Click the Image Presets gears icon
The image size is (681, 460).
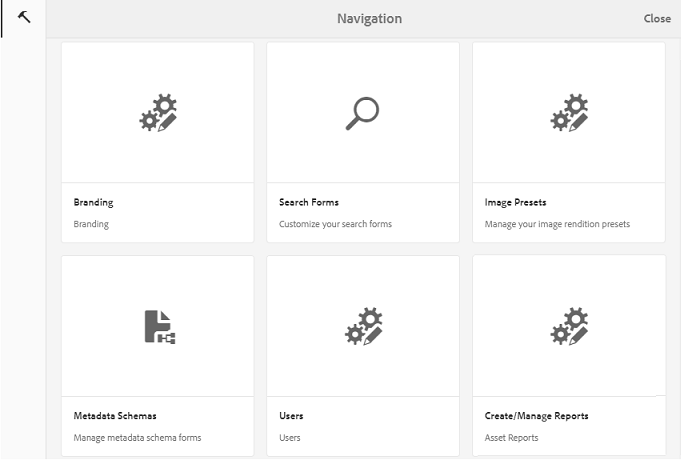(x=569, y=113)
